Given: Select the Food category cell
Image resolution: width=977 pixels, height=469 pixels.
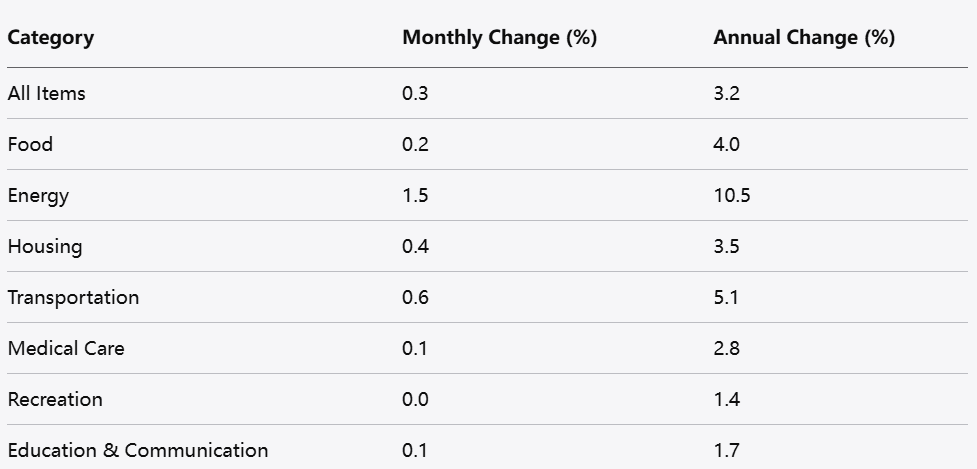Looking at the screenshot, I should tap(30, 145).
